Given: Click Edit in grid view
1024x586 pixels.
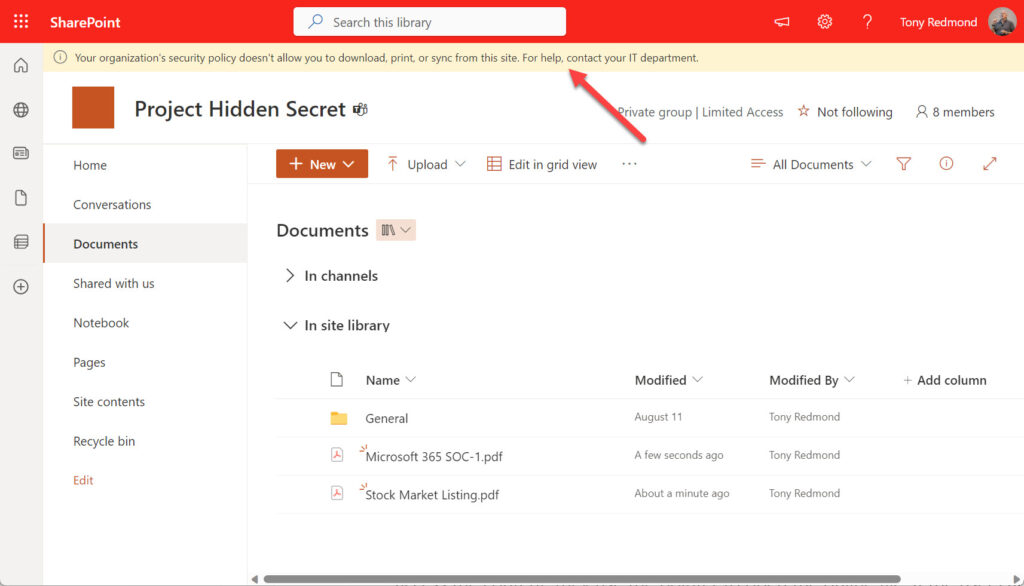Looking at the screenshot, I should [542, 165].
